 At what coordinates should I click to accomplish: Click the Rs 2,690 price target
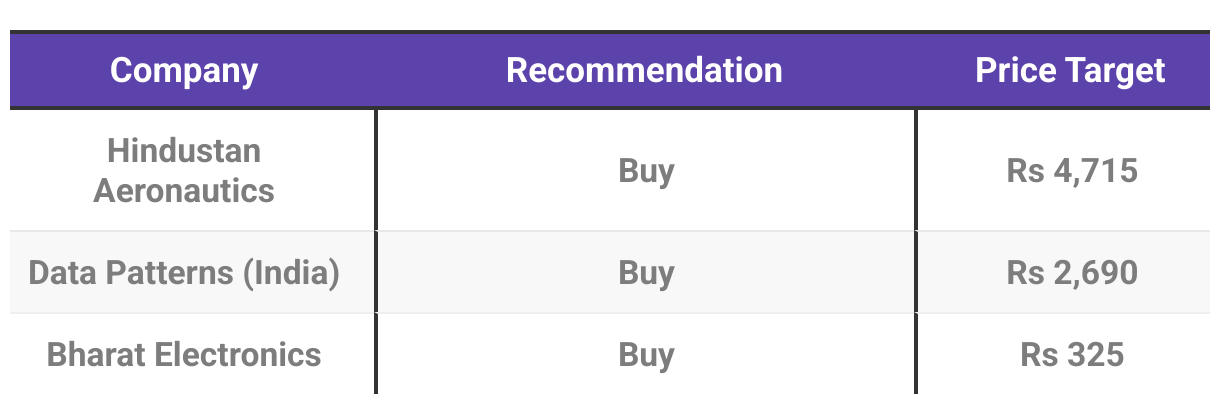coord(1072,273)
